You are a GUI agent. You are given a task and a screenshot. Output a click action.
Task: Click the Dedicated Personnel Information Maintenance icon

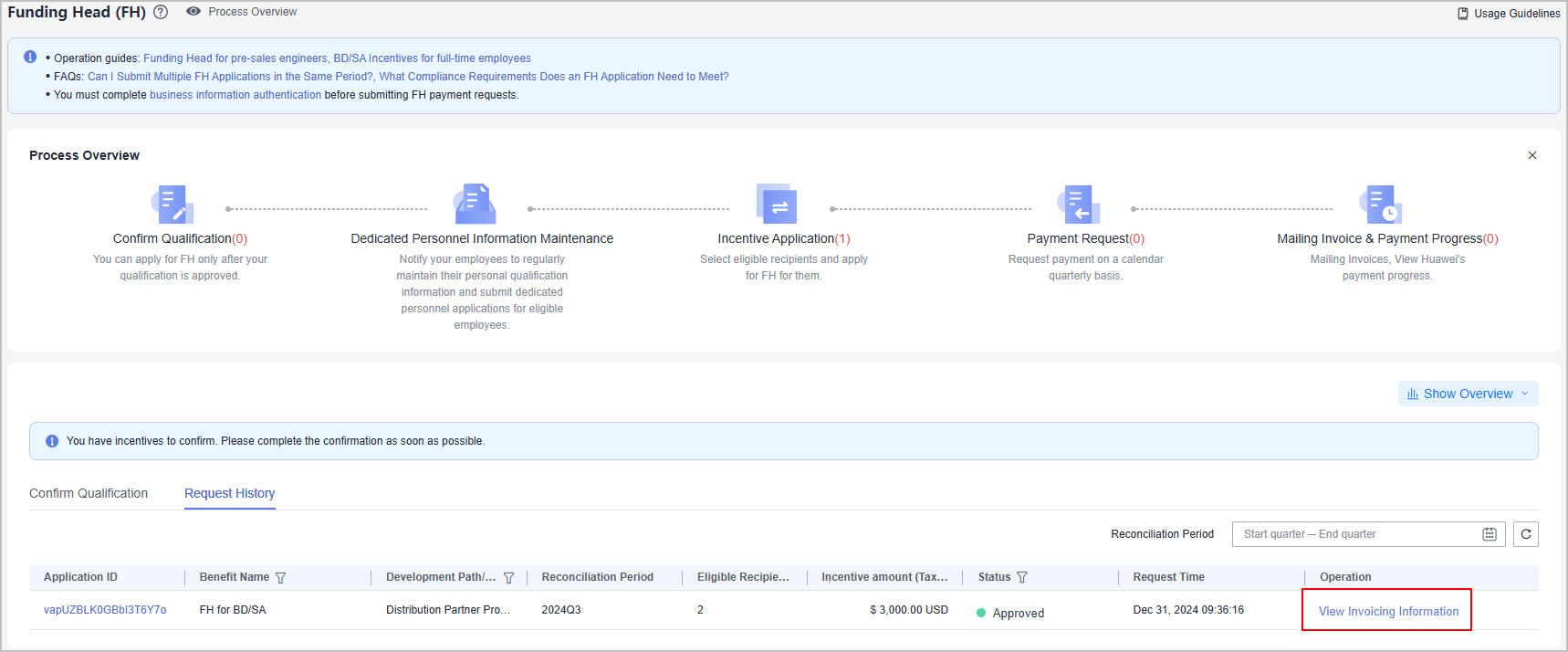coord(475,205)
